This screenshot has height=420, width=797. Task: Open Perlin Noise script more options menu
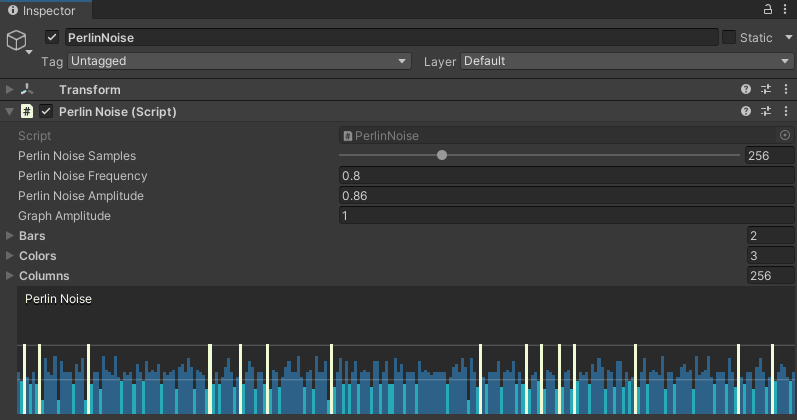[x=786, y=111]
